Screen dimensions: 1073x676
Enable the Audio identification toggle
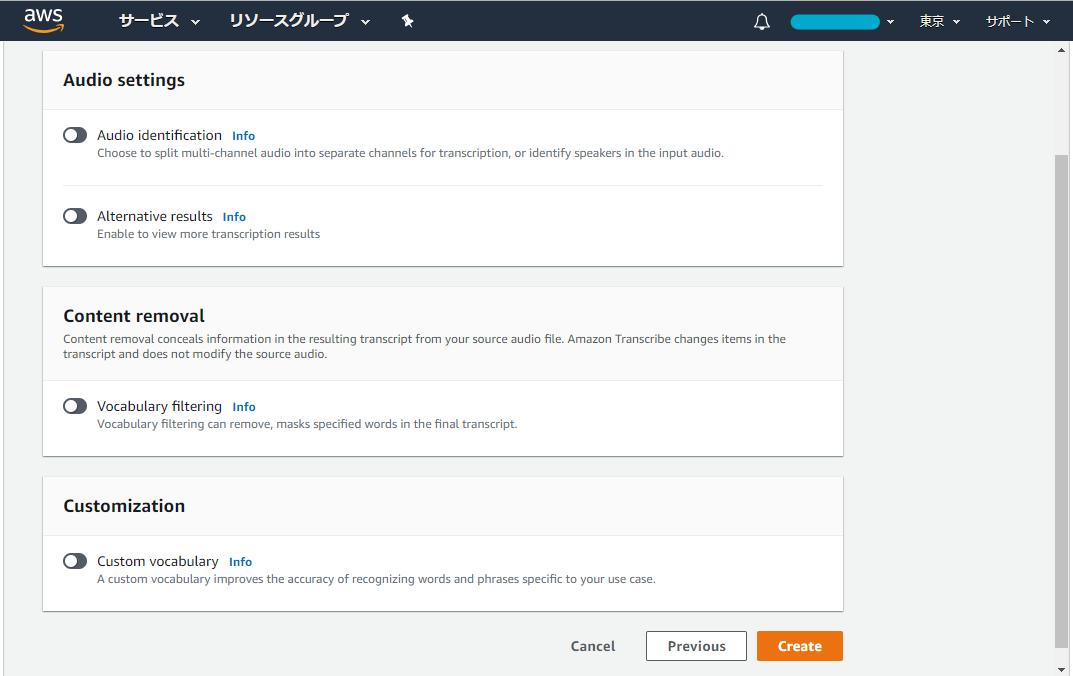click(75, 135)
